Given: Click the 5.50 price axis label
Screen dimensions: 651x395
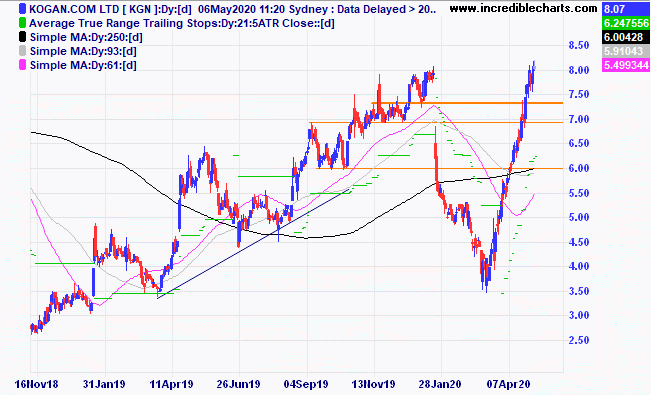Looking at the screenshot, I should [x=579, y=193].
